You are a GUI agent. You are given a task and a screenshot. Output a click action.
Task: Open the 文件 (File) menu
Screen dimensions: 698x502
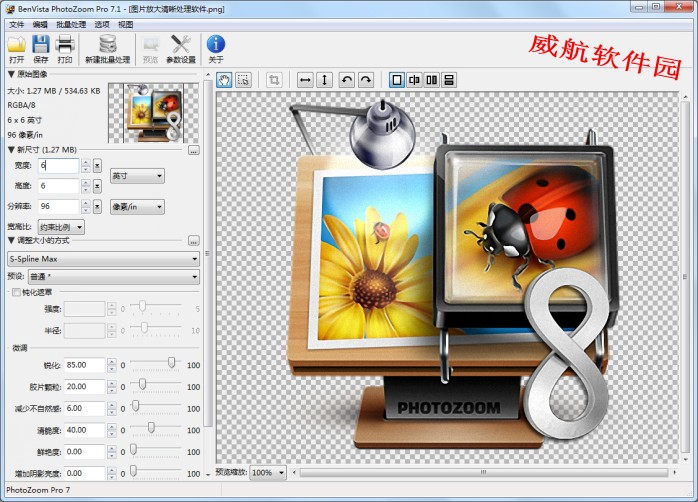16,24
